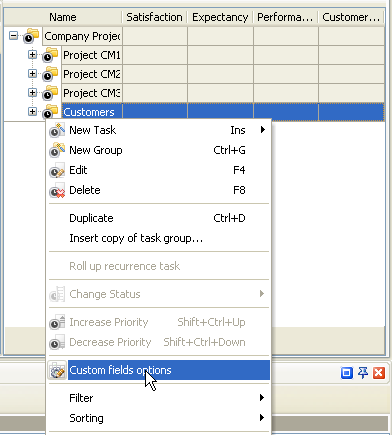Image resolution: width=392 pixels, height=435 pixels.
Task: Choose New Task from the context menu
Action: point(158,130)
